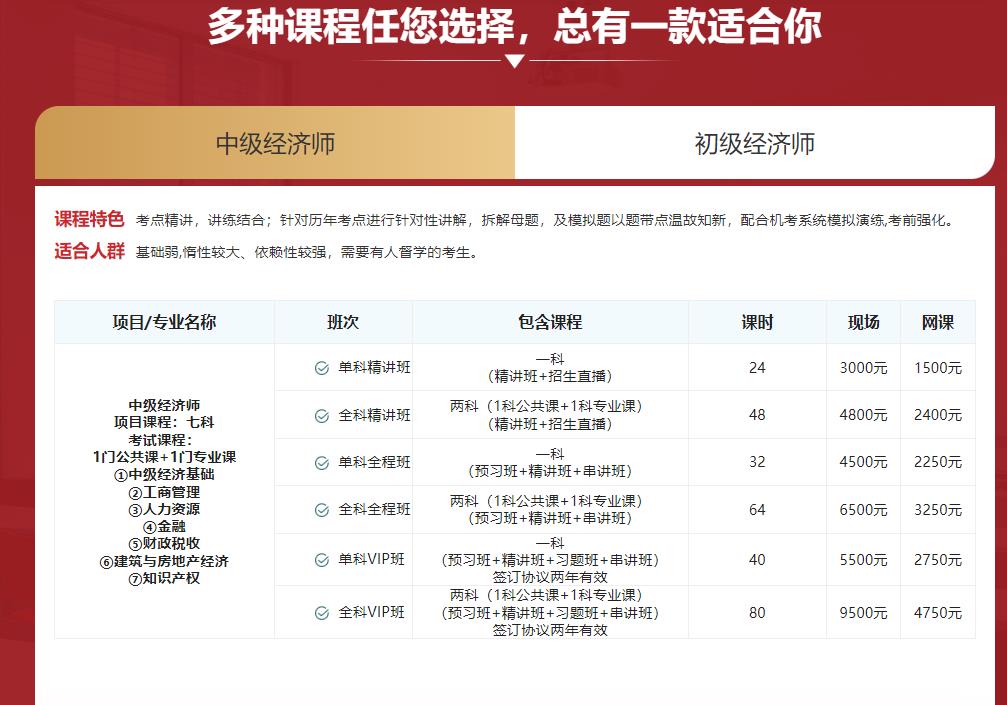Click the check icon beside 全科VIP班
The image size is (1007, 705).
(322, 613)
